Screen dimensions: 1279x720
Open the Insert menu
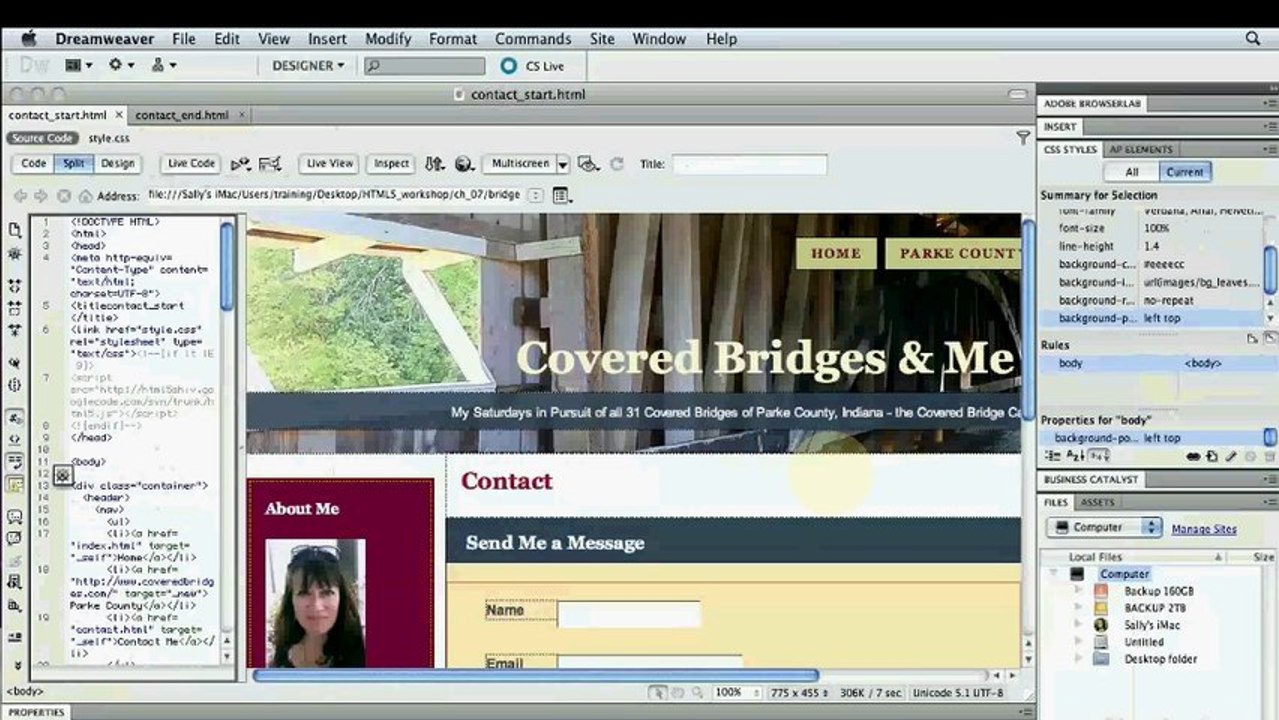327,38
